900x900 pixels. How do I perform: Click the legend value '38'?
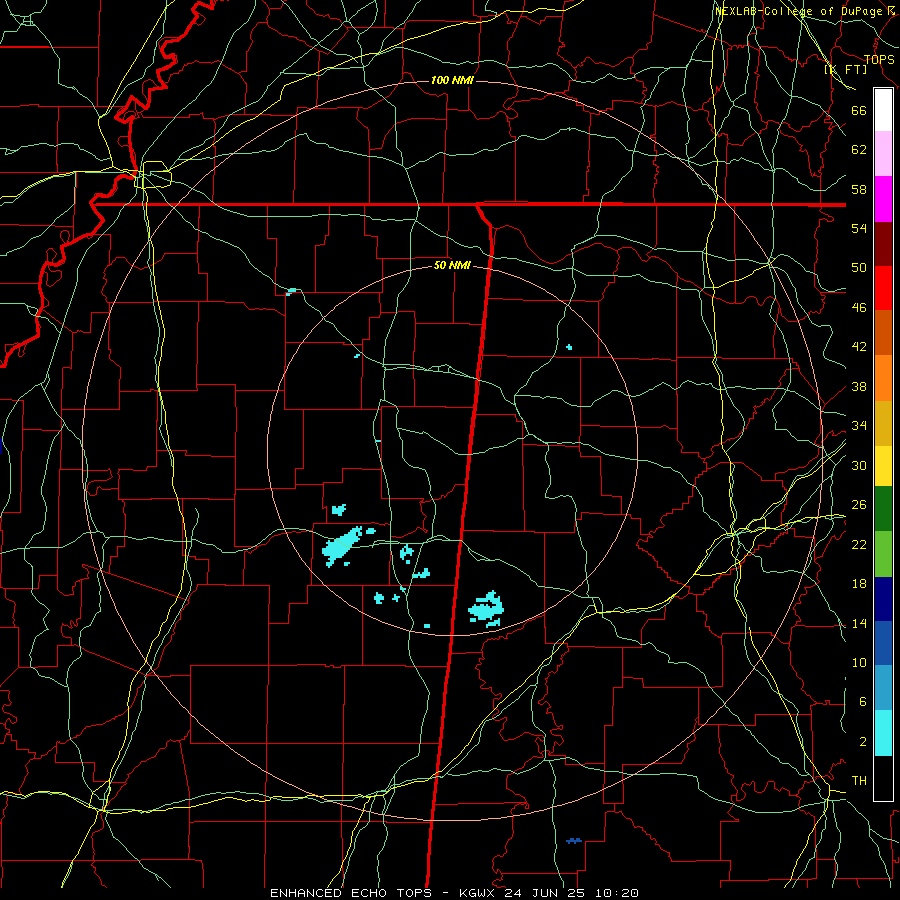[x=859, y=386]
